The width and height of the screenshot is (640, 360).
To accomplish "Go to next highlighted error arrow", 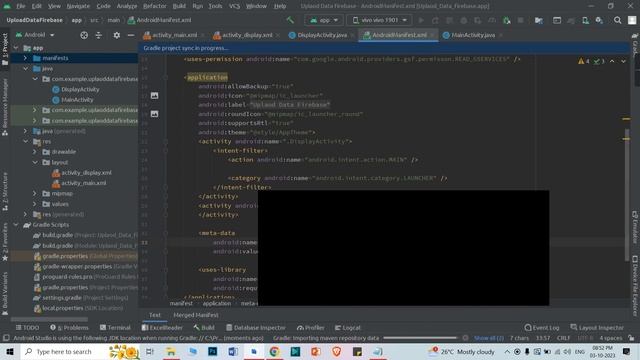I will coord(623,61).
